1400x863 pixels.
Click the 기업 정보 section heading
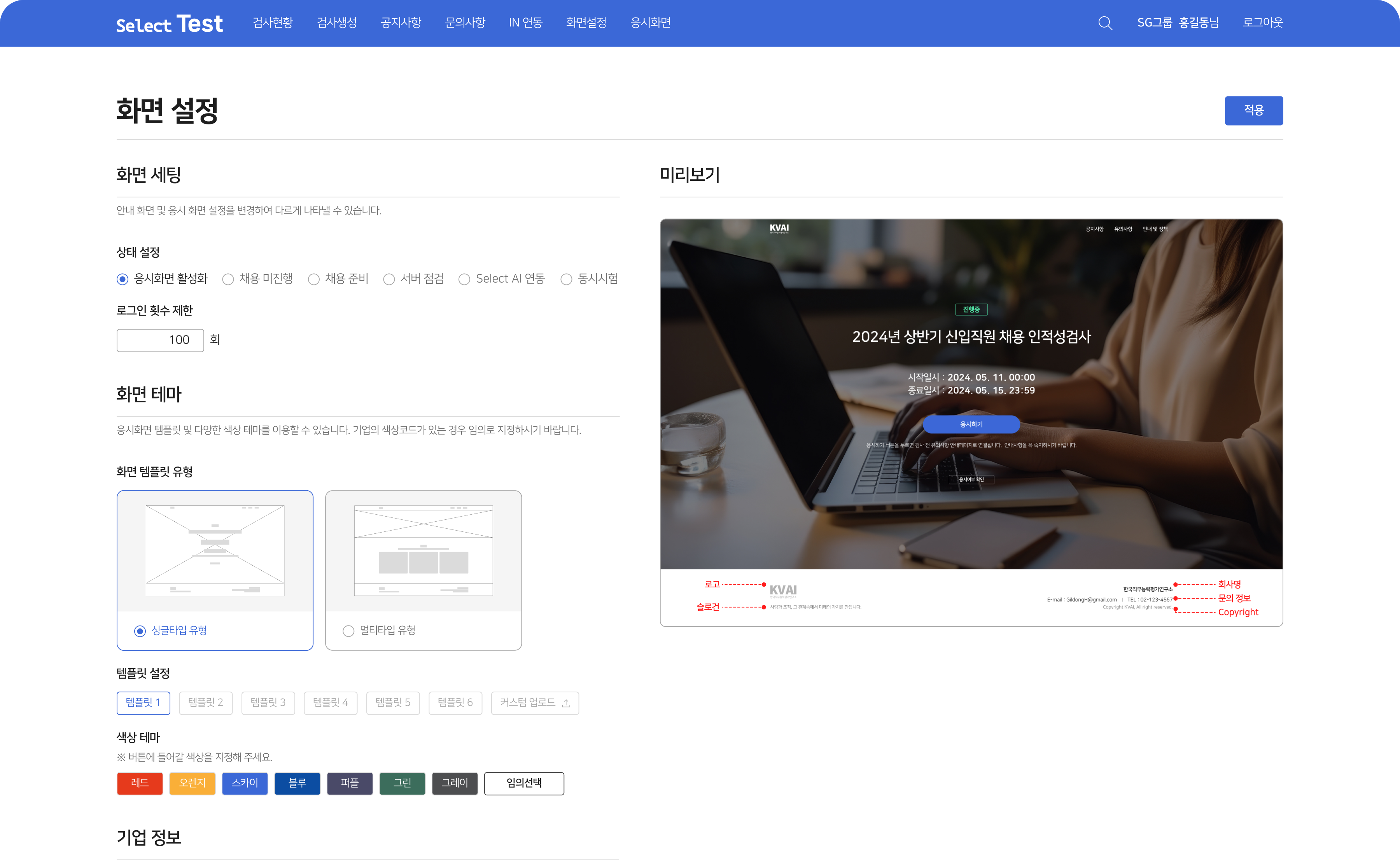click(x=149, y=837)
